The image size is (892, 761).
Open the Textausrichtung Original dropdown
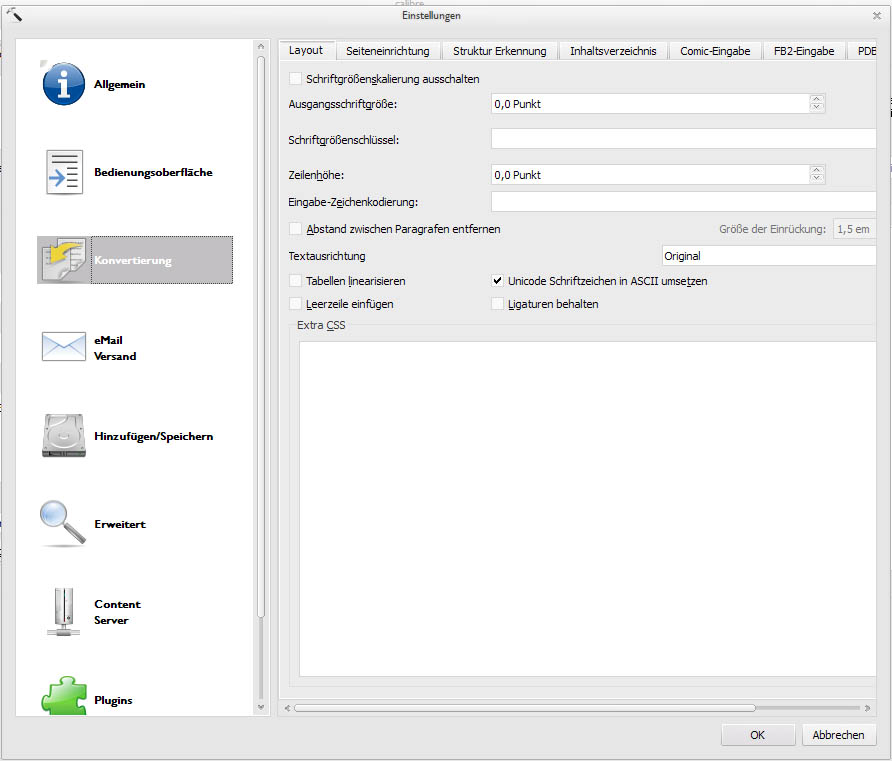pos(769,256)
